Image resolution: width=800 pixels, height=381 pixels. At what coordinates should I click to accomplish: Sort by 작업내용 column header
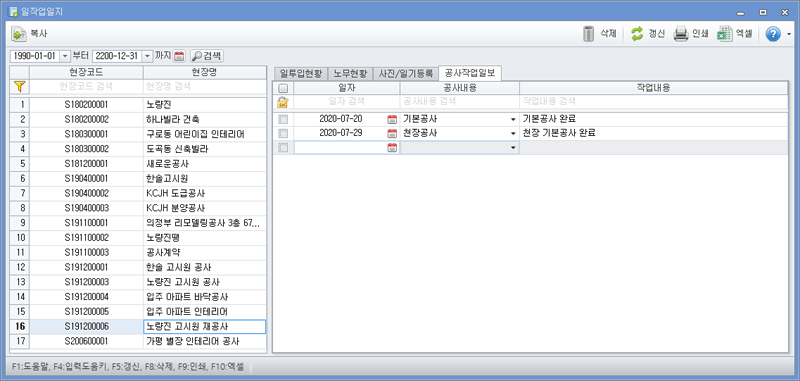(x=653, y=88)
